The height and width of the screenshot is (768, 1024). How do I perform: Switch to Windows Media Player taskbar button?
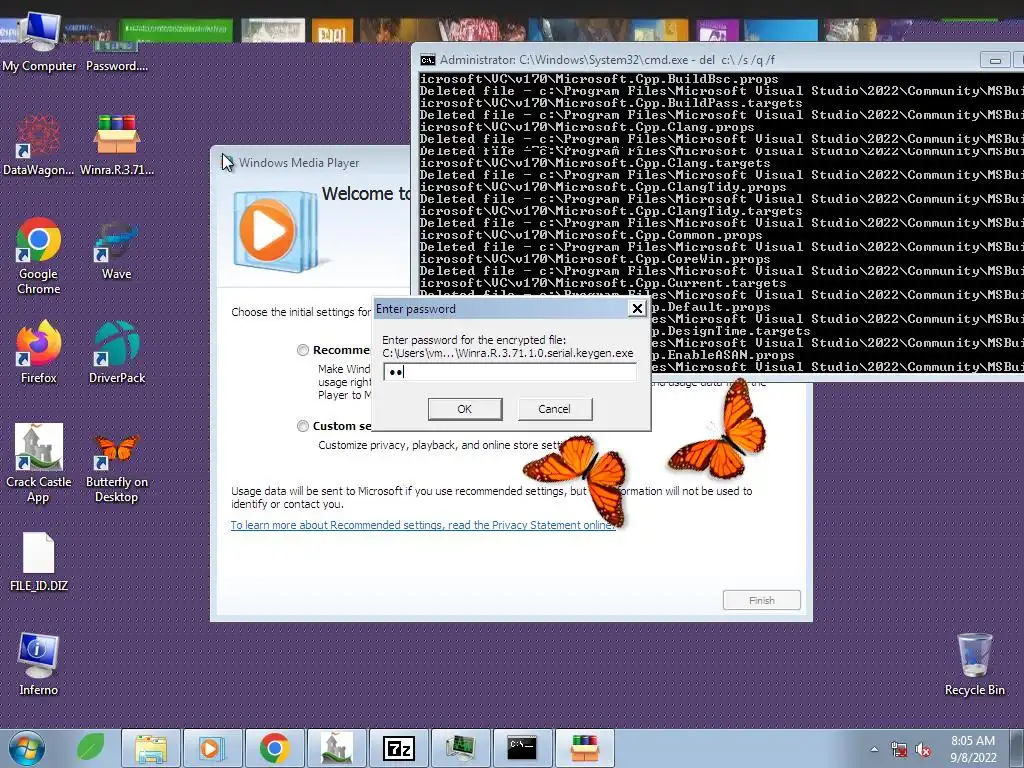tap(212, 748)
